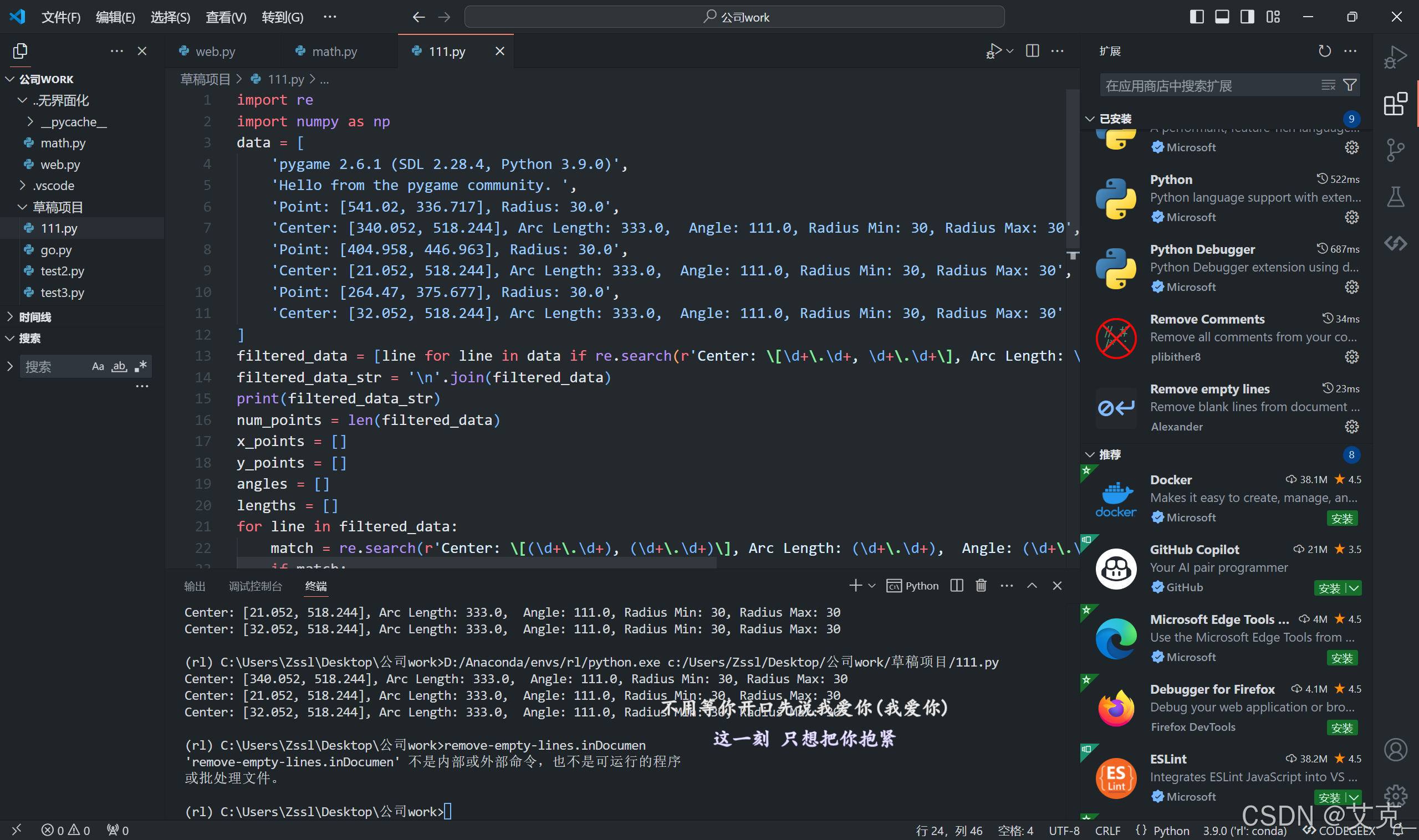Switch to the math.py tab

pyautogui.click(x=334, y=52)
